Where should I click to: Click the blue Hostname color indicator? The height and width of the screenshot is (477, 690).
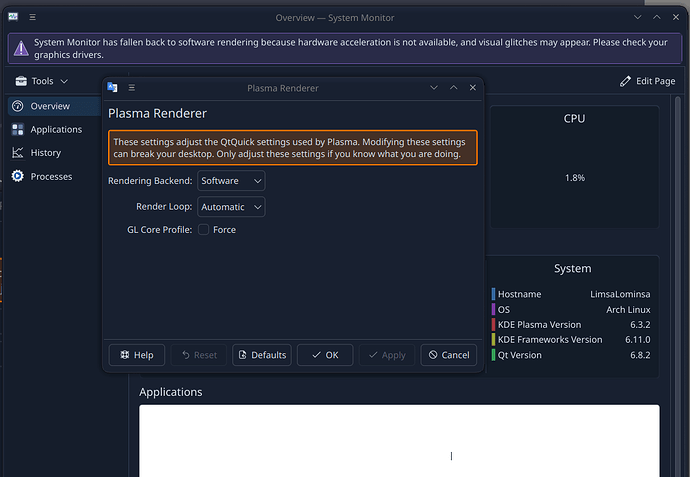click(x=493, y=294)
